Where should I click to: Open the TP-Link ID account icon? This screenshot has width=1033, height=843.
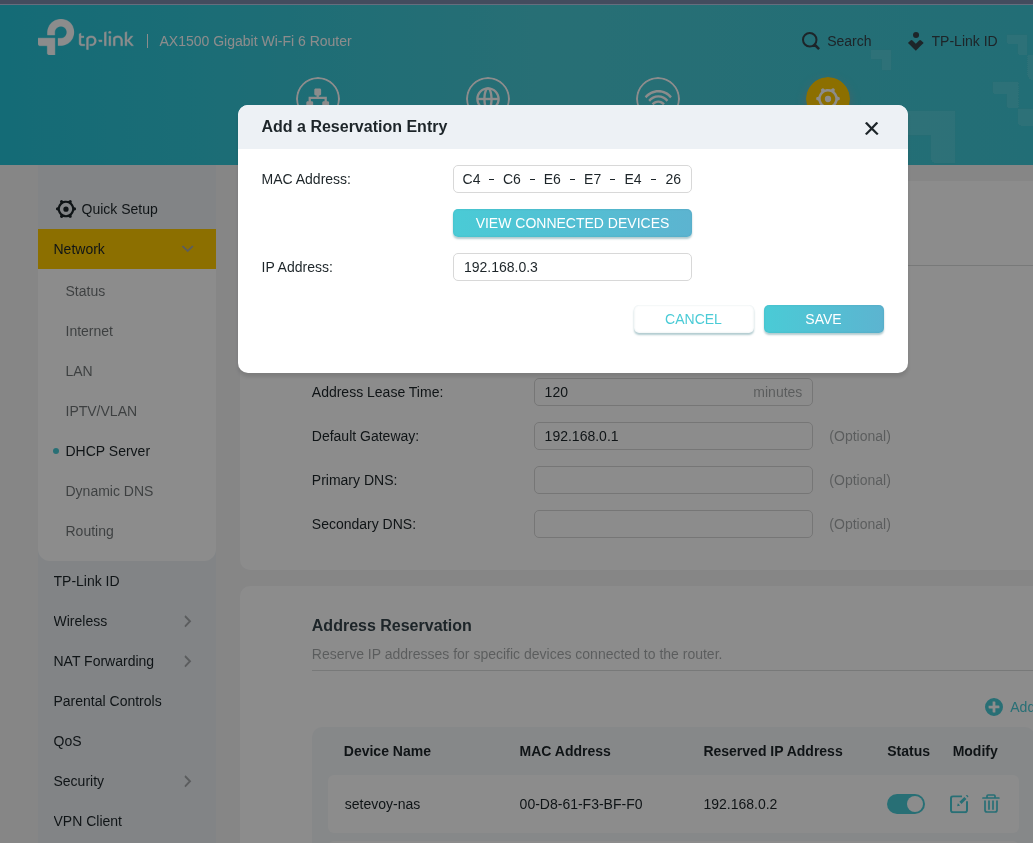[x=915, y=41]
